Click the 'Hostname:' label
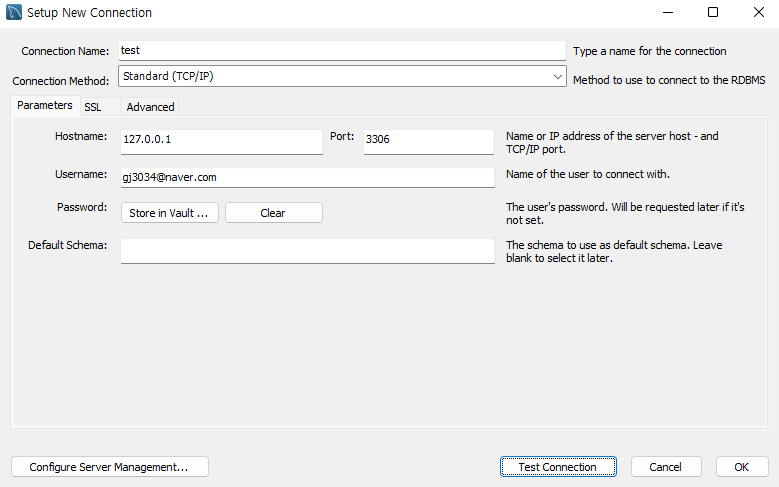Screen dimensions: 779x487 [81, 136]
